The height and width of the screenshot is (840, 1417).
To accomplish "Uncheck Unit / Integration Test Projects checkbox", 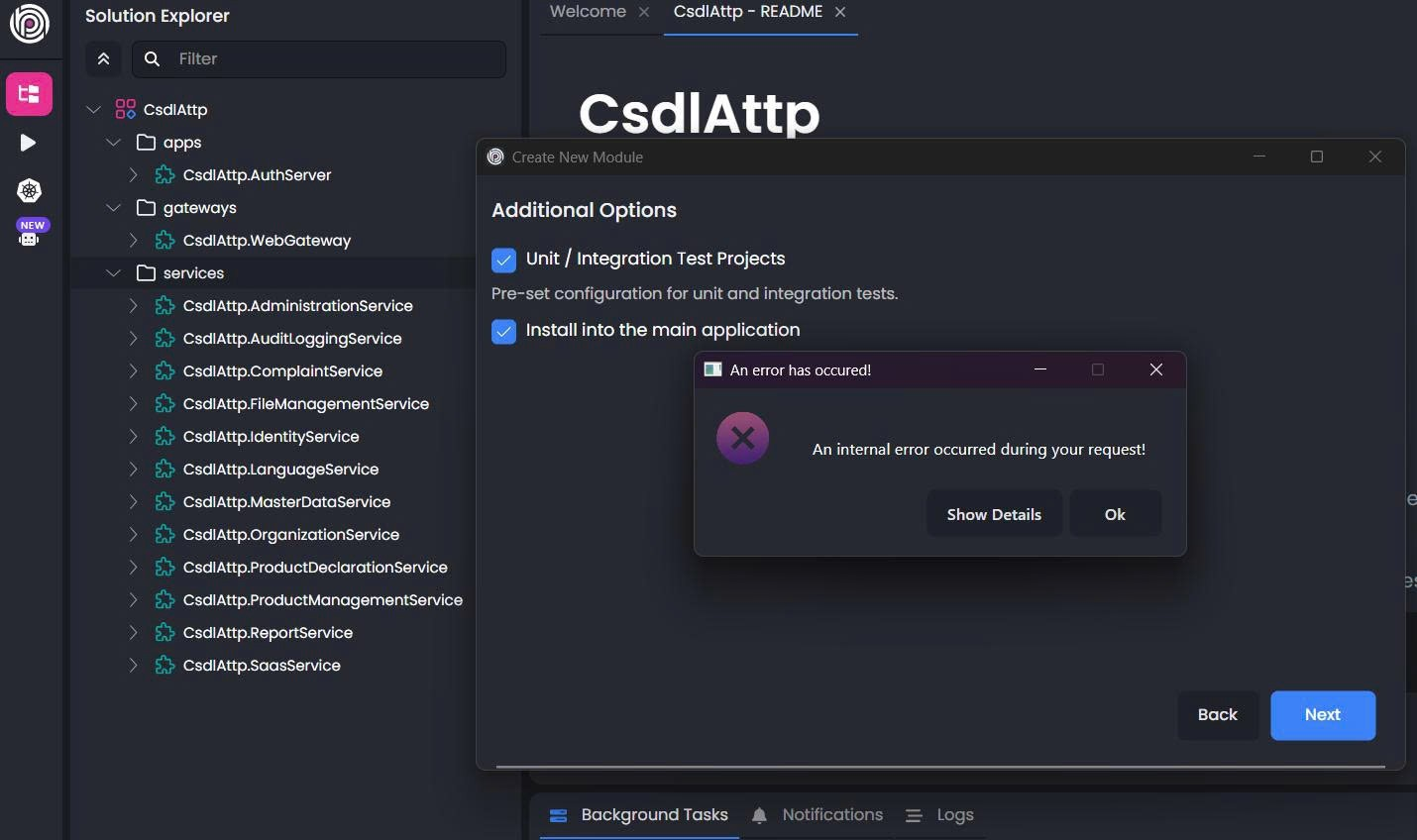I will coord(503,260).
